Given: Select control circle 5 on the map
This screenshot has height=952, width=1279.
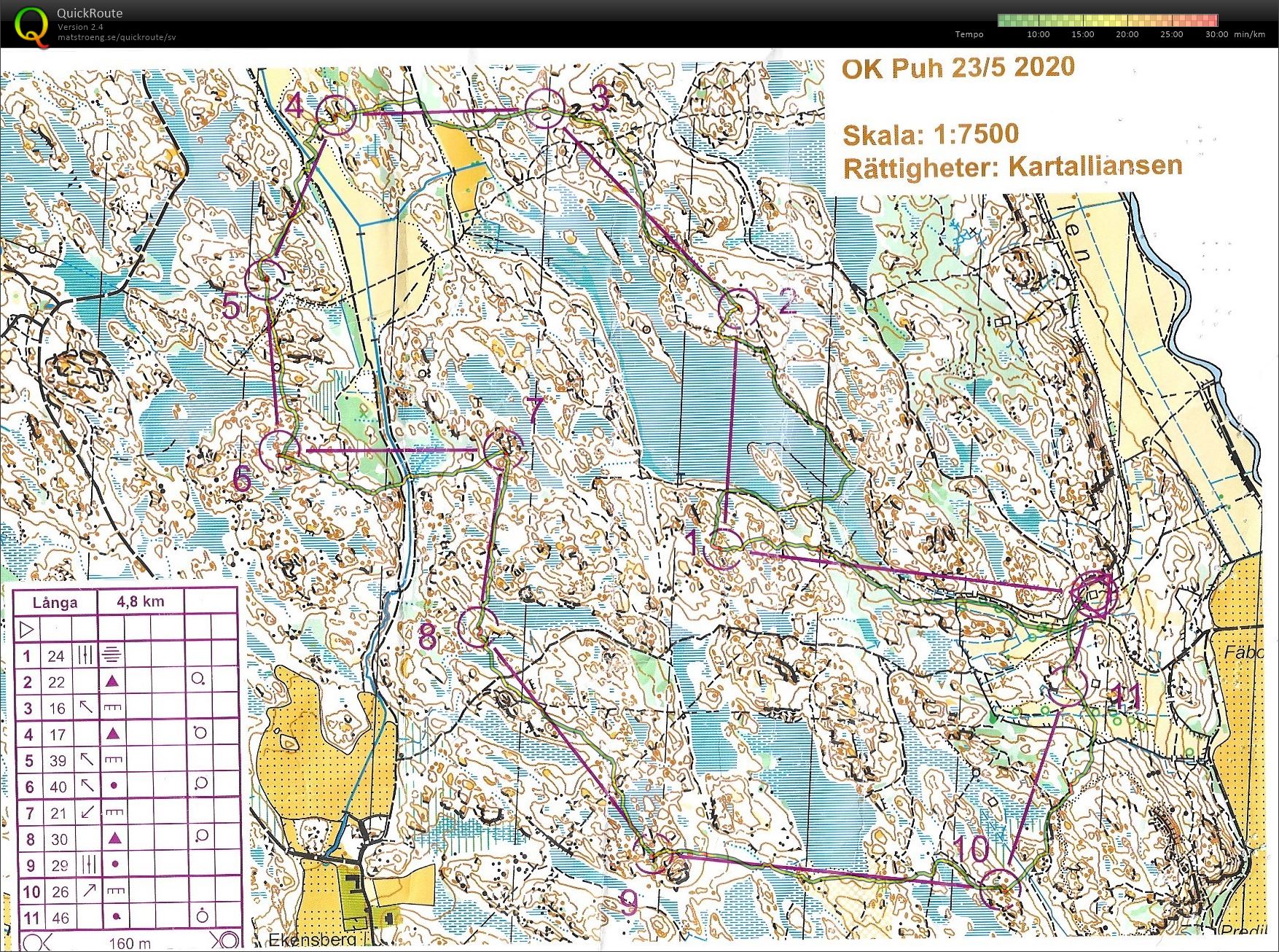Looking at the screenshot, I should tap(265, 278).
